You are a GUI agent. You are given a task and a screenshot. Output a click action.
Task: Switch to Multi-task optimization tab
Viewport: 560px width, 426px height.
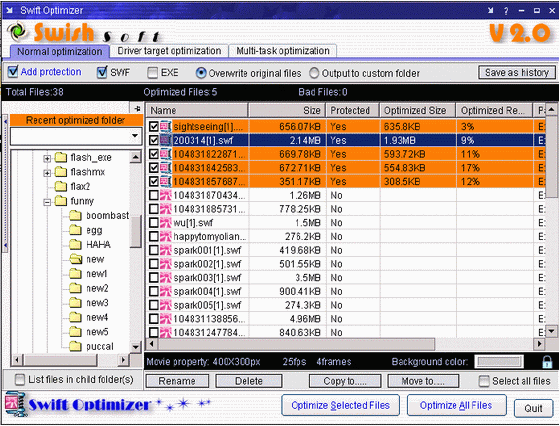point(283,51)
